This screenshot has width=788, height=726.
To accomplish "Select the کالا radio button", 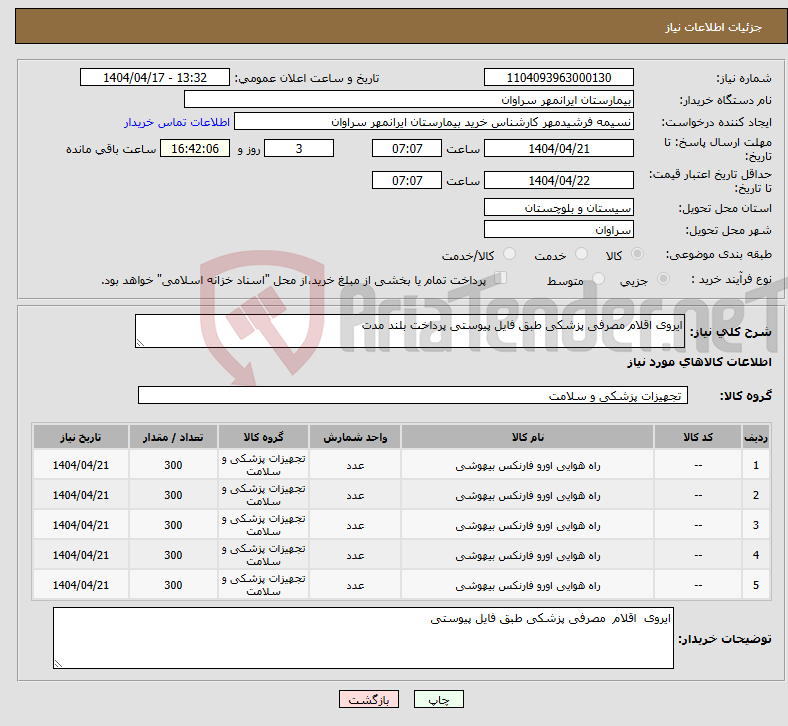I will point(637,254).
